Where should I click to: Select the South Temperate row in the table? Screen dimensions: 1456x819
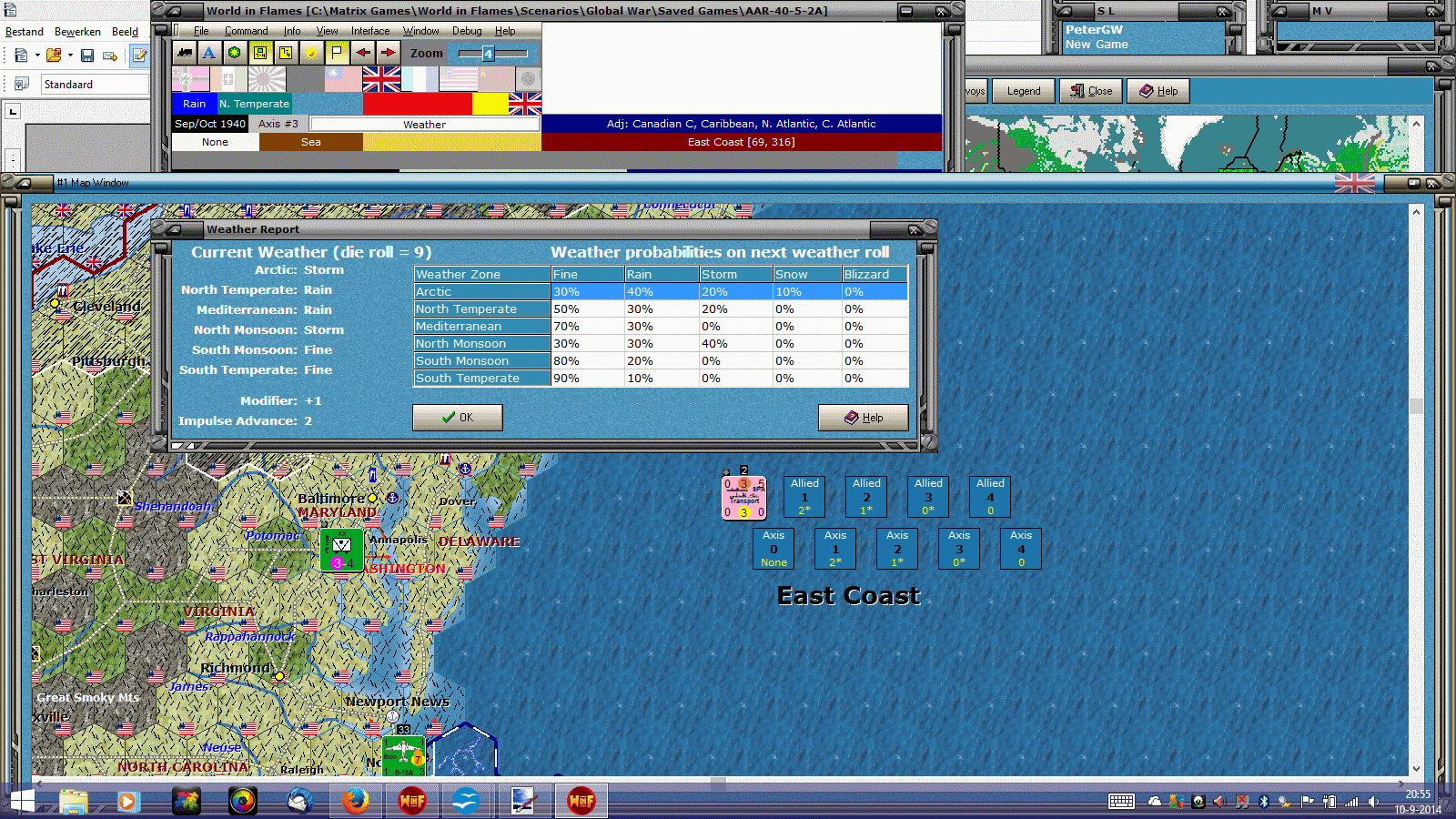pyautogui.click(x=661, y=379)
